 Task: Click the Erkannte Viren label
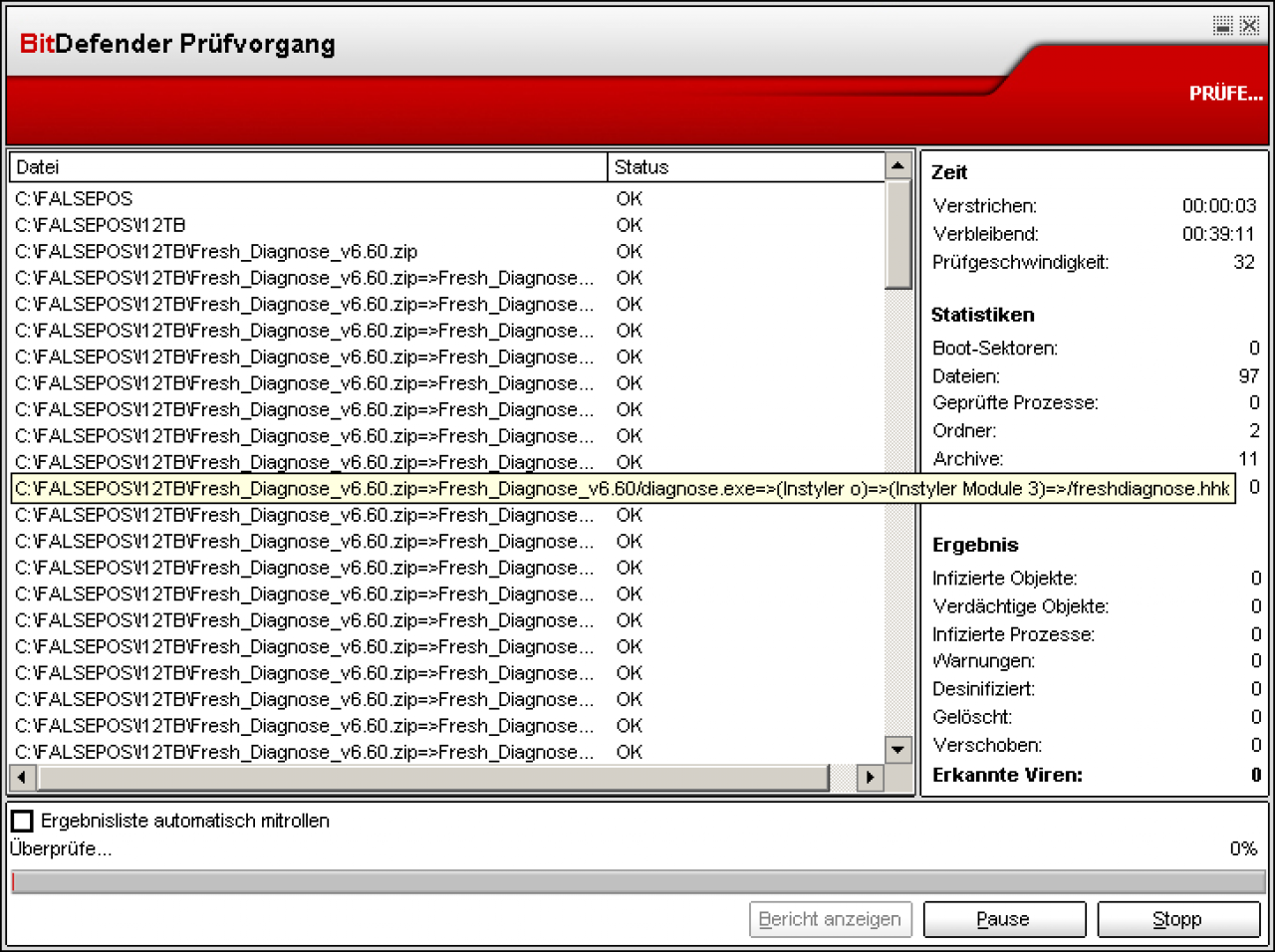tap(1007, 775)
